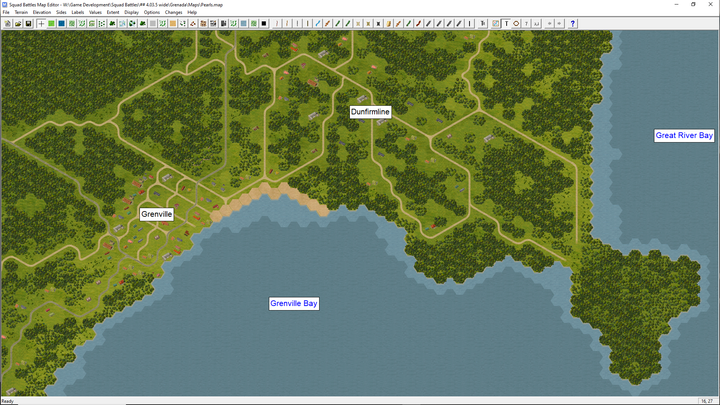The height and width of the screenshot is (405, 720).
Task: Select the blue stream line tool
Action: pos(317,23)
